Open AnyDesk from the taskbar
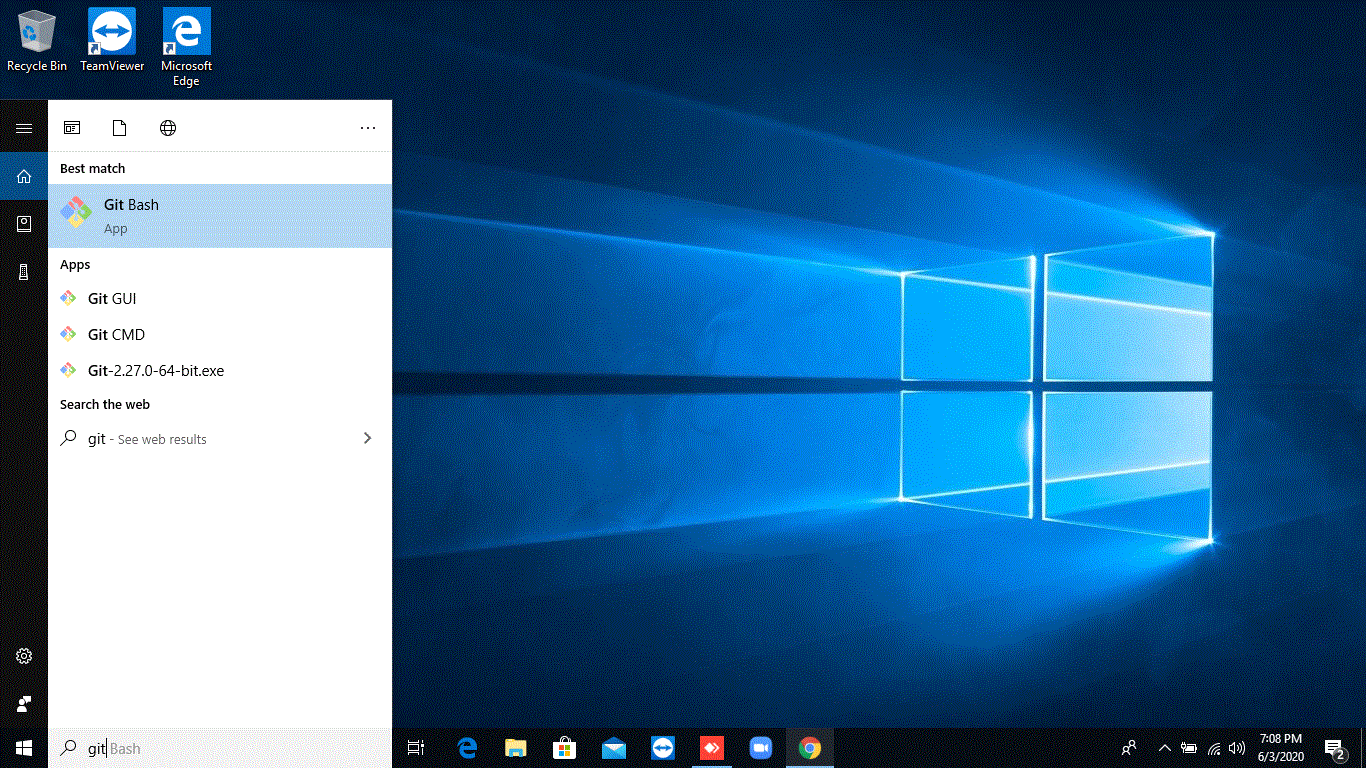Image resolution: width=1366 pixels, height=768 pixels. pyautogui.click(x=712, y=748)
